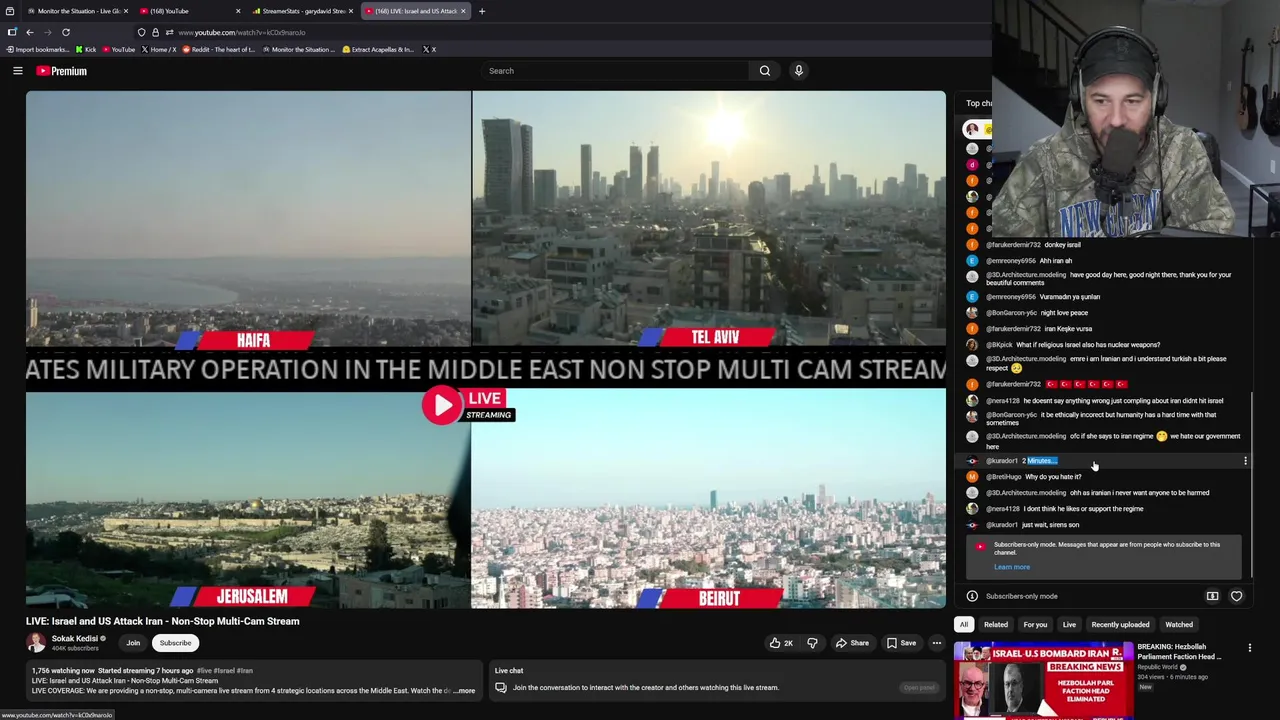Go to YouTube Premium home logo
1280x720 pixels.
tap(62, 71)
